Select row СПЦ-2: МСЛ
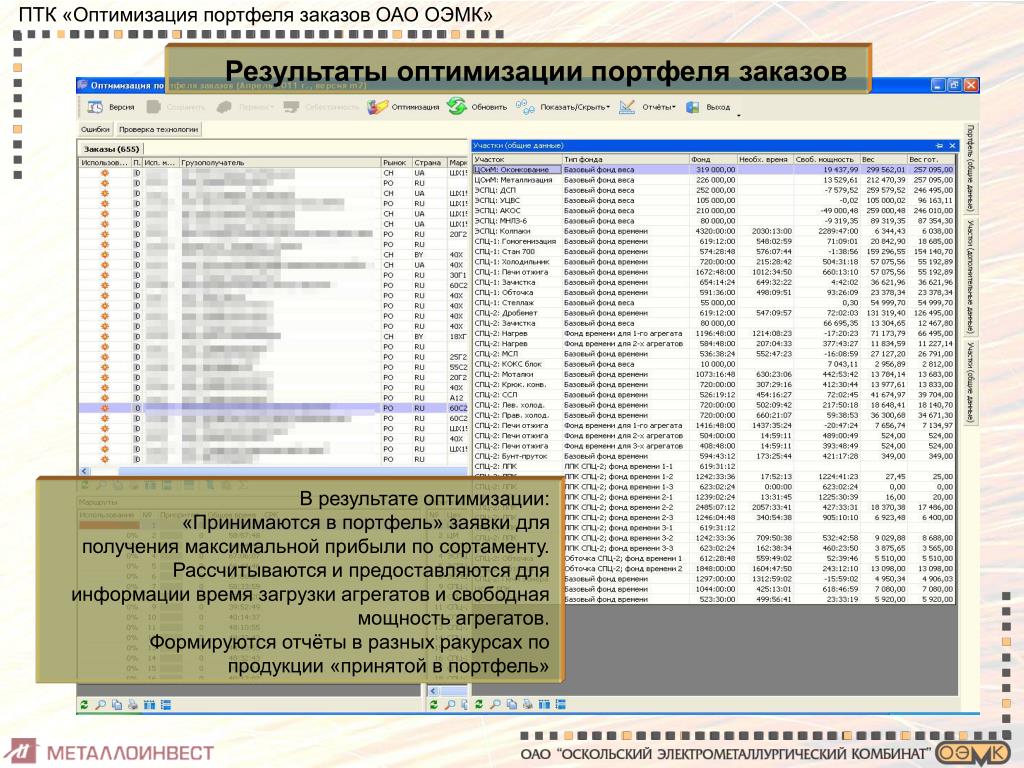The width and height of the screenshot is (1024, 768). tap(713, 354)
